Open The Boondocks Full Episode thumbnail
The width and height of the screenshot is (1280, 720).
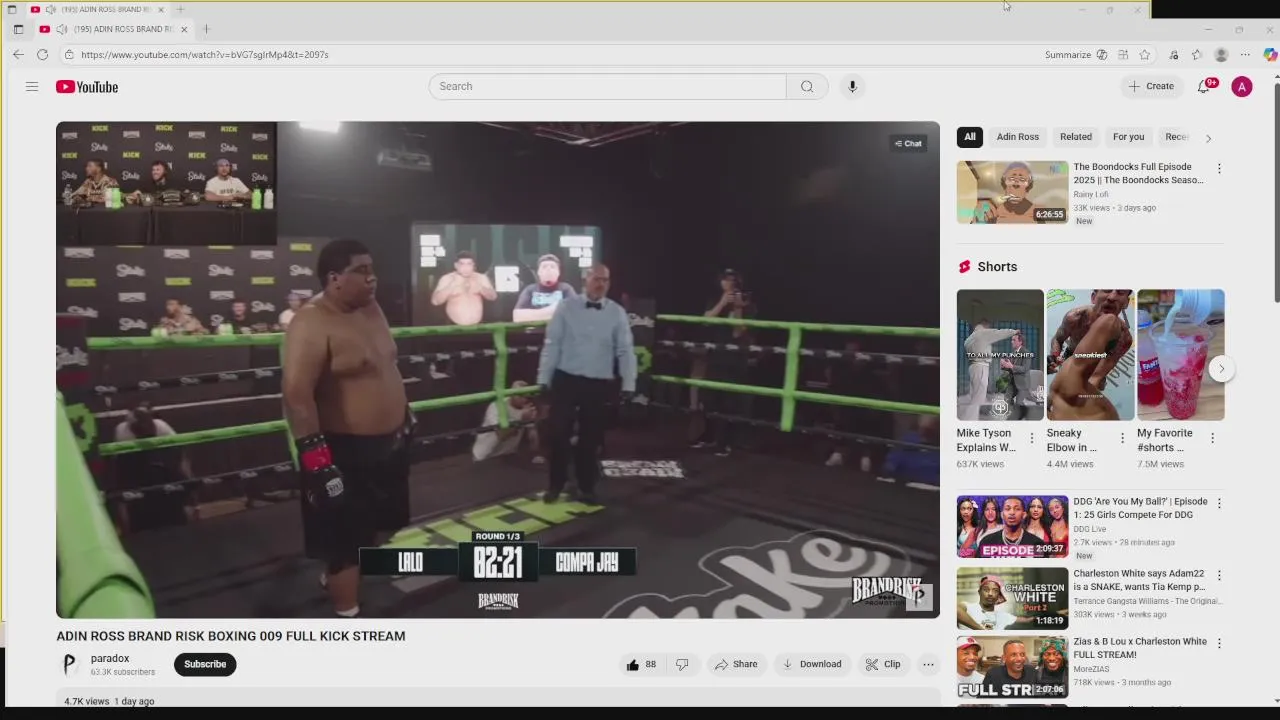pyautogui.click(x=1012, y=192)
